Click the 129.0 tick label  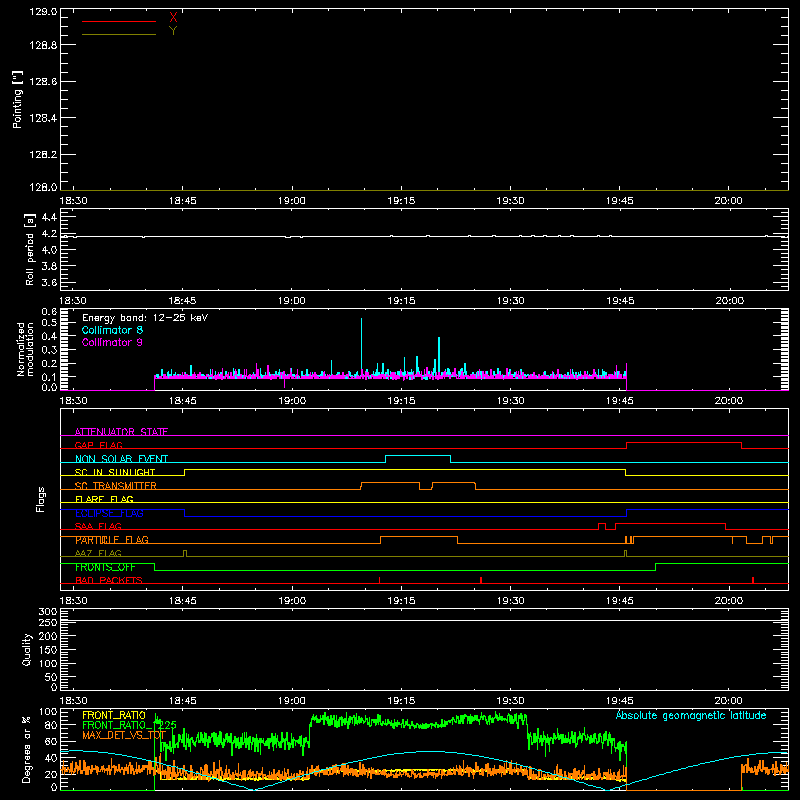[x=43, y=12]
